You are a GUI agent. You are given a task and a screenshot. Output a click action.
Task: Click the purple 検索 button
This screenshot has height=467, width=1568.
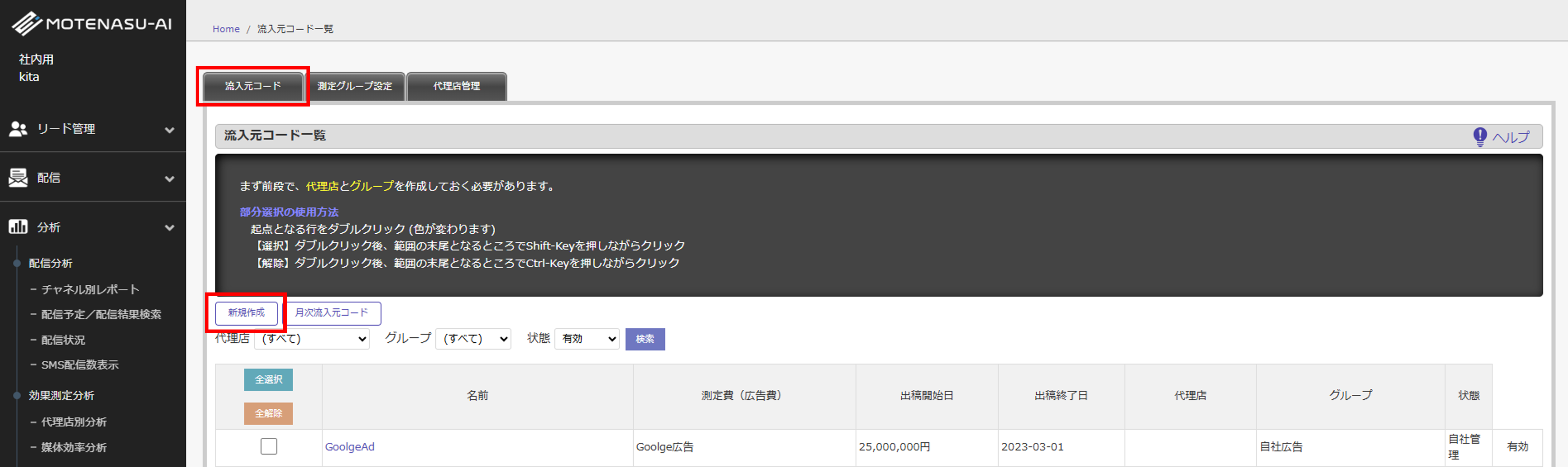tap(645, 339)
